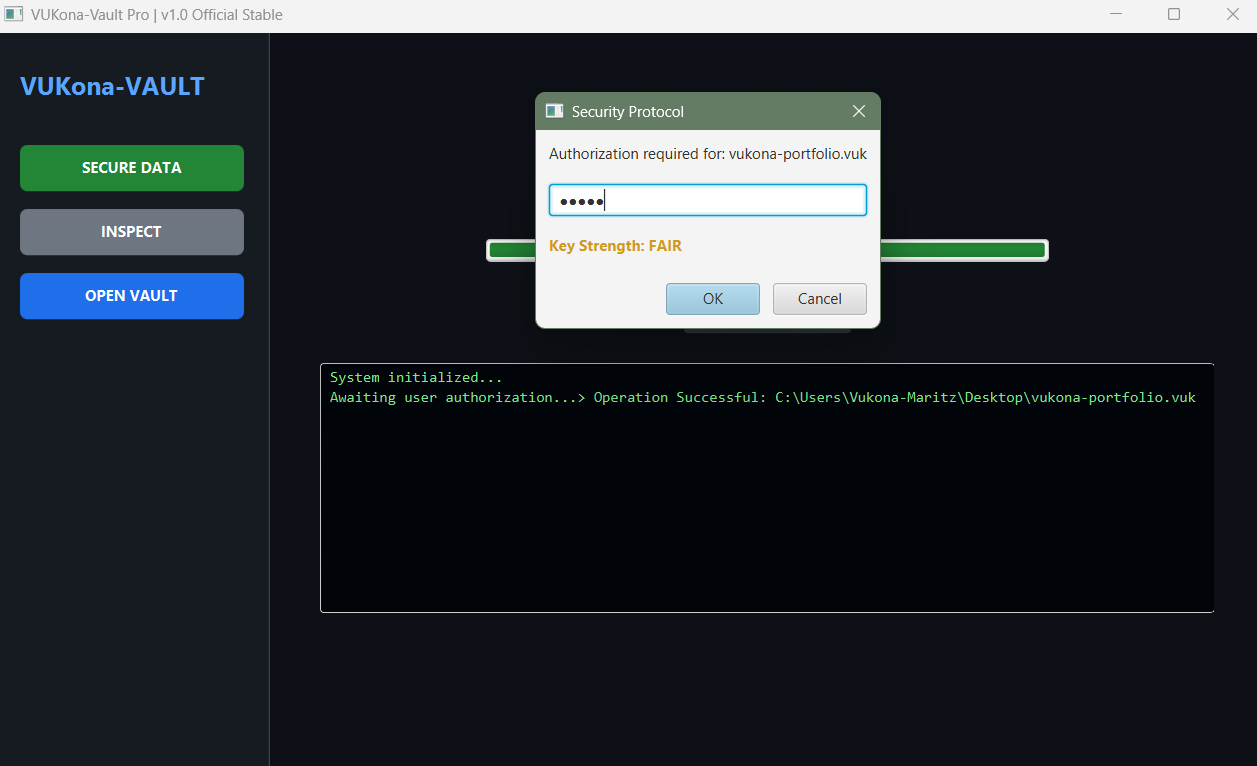Select the Key Strength: FAIR indicator text
Viewport: 1257px width, 766px height.
[615, 245]
